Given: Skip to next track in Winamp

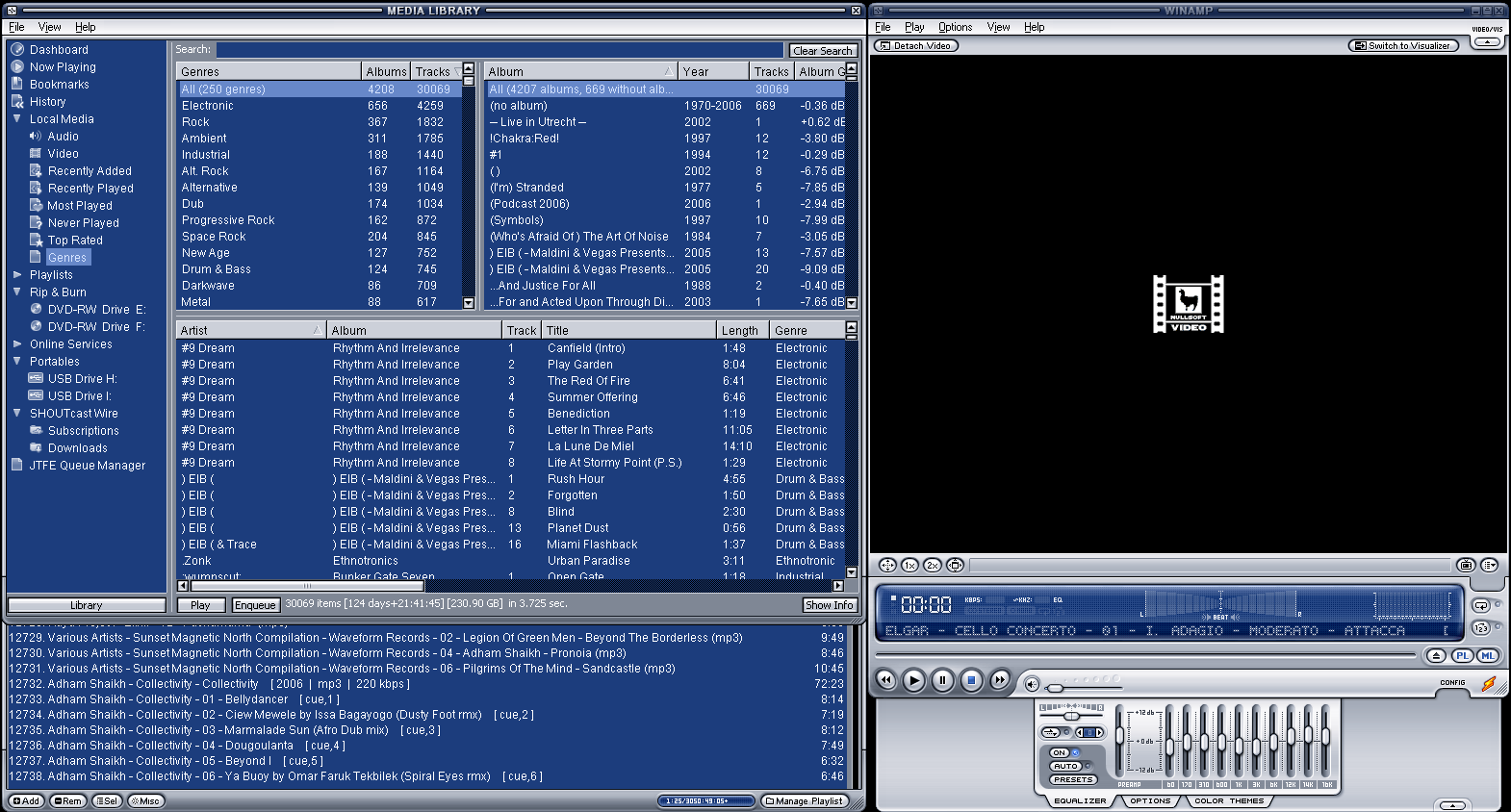Looking at the screenshot, I should [x=1000, y=680].
